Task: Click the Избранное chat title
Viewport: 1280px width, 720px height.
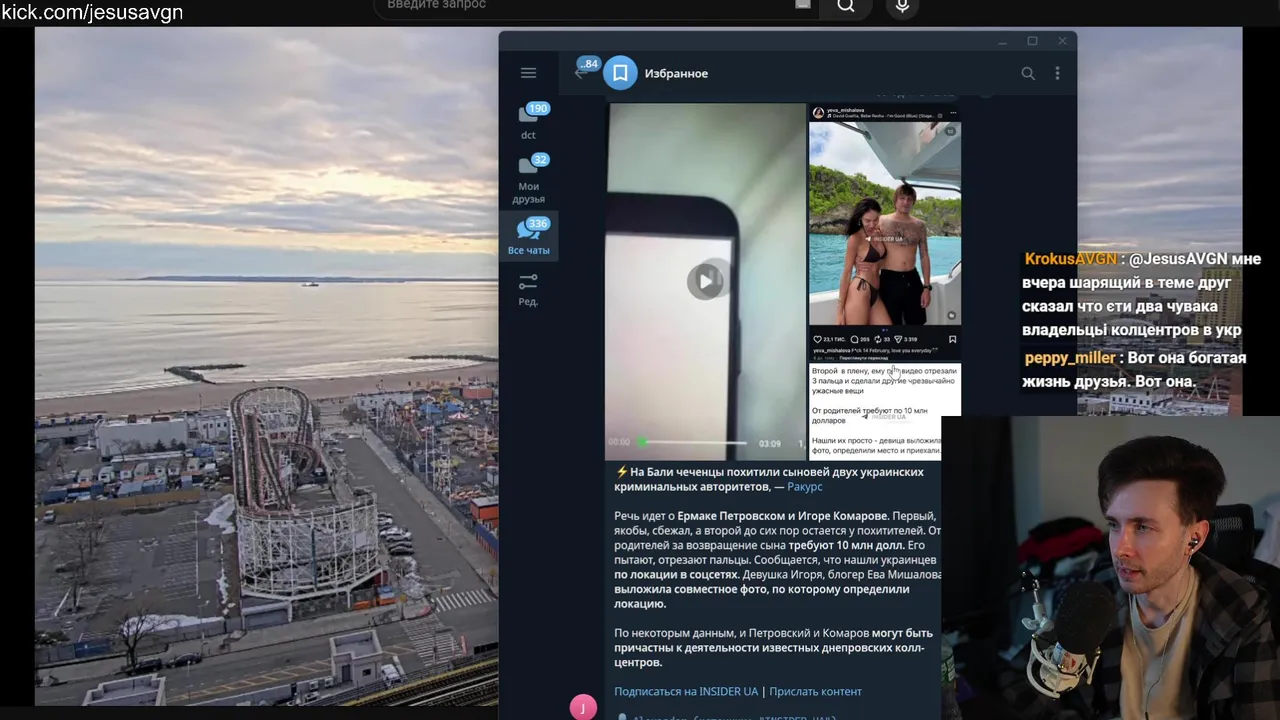Action: (x=676, y=73)
